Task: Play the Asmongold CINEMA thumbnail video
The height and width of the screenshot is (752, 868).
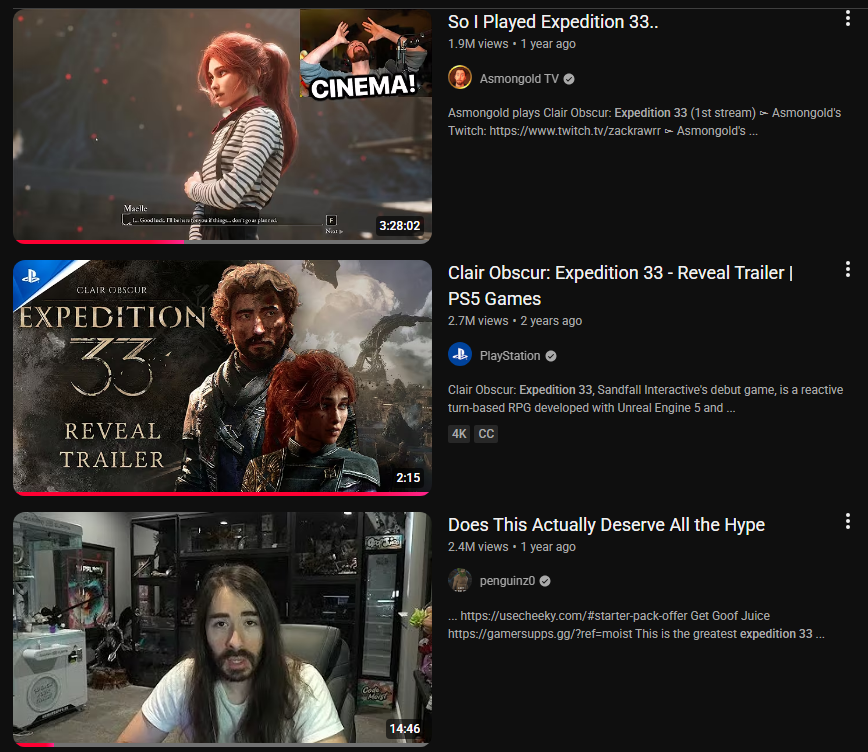Action: pyautogui.click(x=222, y=126)
